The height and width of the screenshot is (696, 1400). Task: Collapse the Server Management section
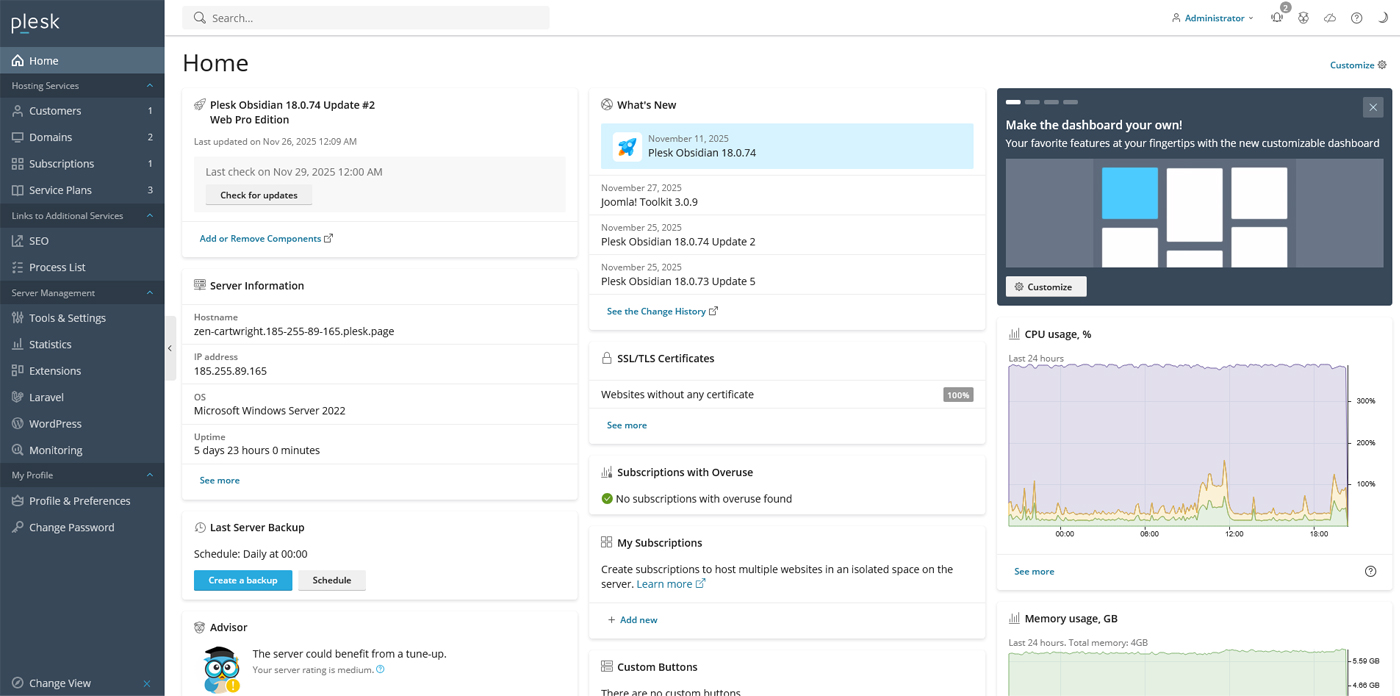[149, 293]
